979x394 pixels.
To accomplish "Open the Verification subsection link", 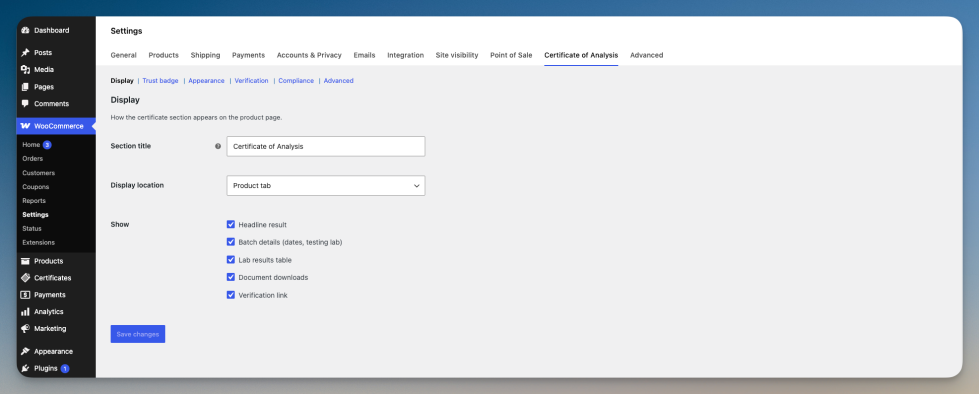I will pyautogui.click(x=252, y=81).
